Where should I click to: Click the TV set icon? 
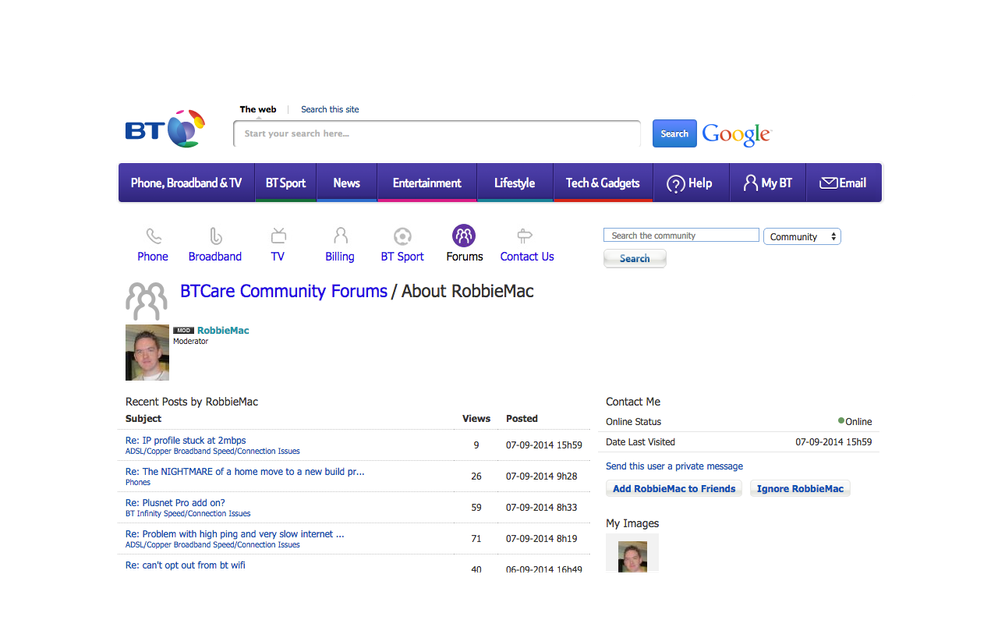(x=278, y=236)
